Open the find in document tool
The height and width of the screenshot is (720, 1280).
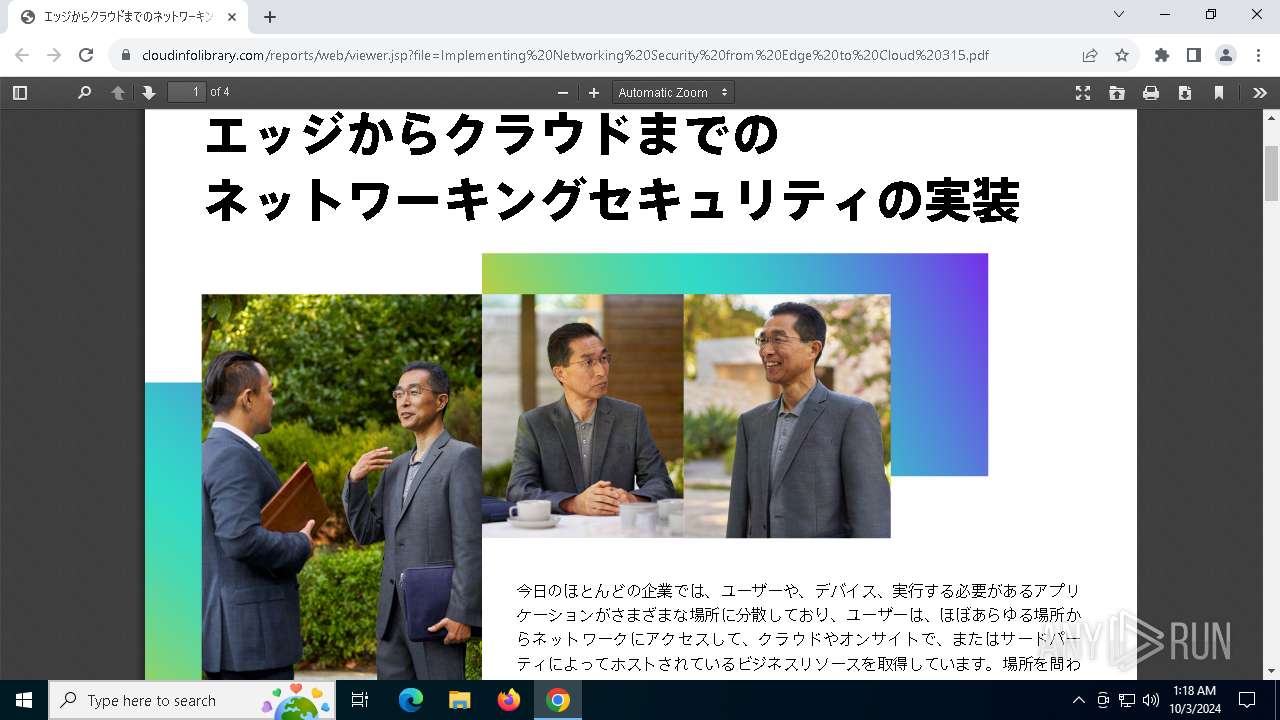click(x=84, y=92)
